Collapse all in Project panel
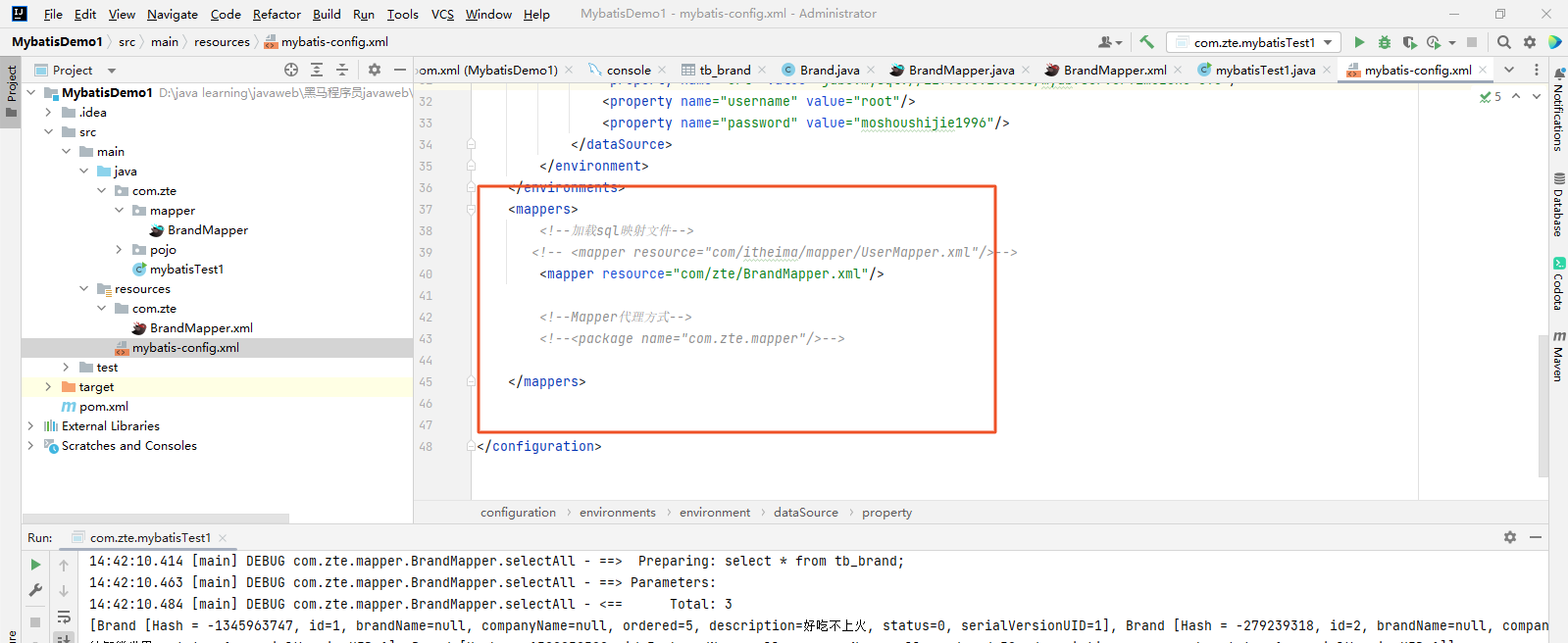 point(342,70)
